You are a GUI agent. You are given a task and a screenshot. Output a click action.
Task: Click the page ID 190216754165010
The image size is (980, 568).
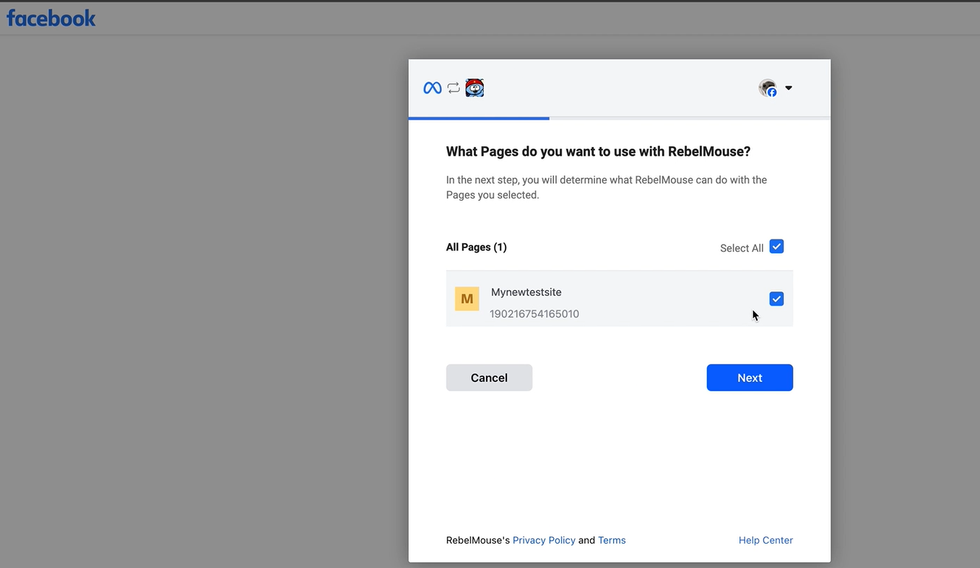534,314
